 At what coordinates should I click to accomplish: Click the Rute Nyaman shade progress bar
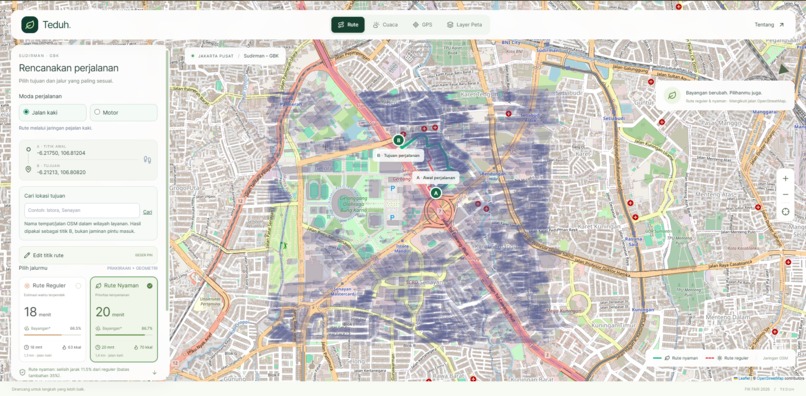[124, 335]
